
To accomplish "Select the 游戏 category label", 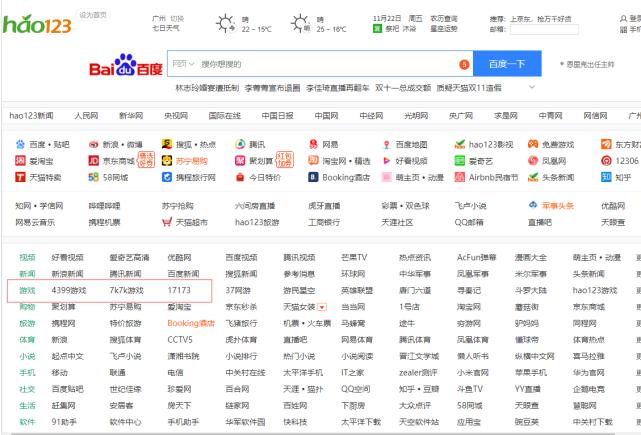I will coord(27,290).
